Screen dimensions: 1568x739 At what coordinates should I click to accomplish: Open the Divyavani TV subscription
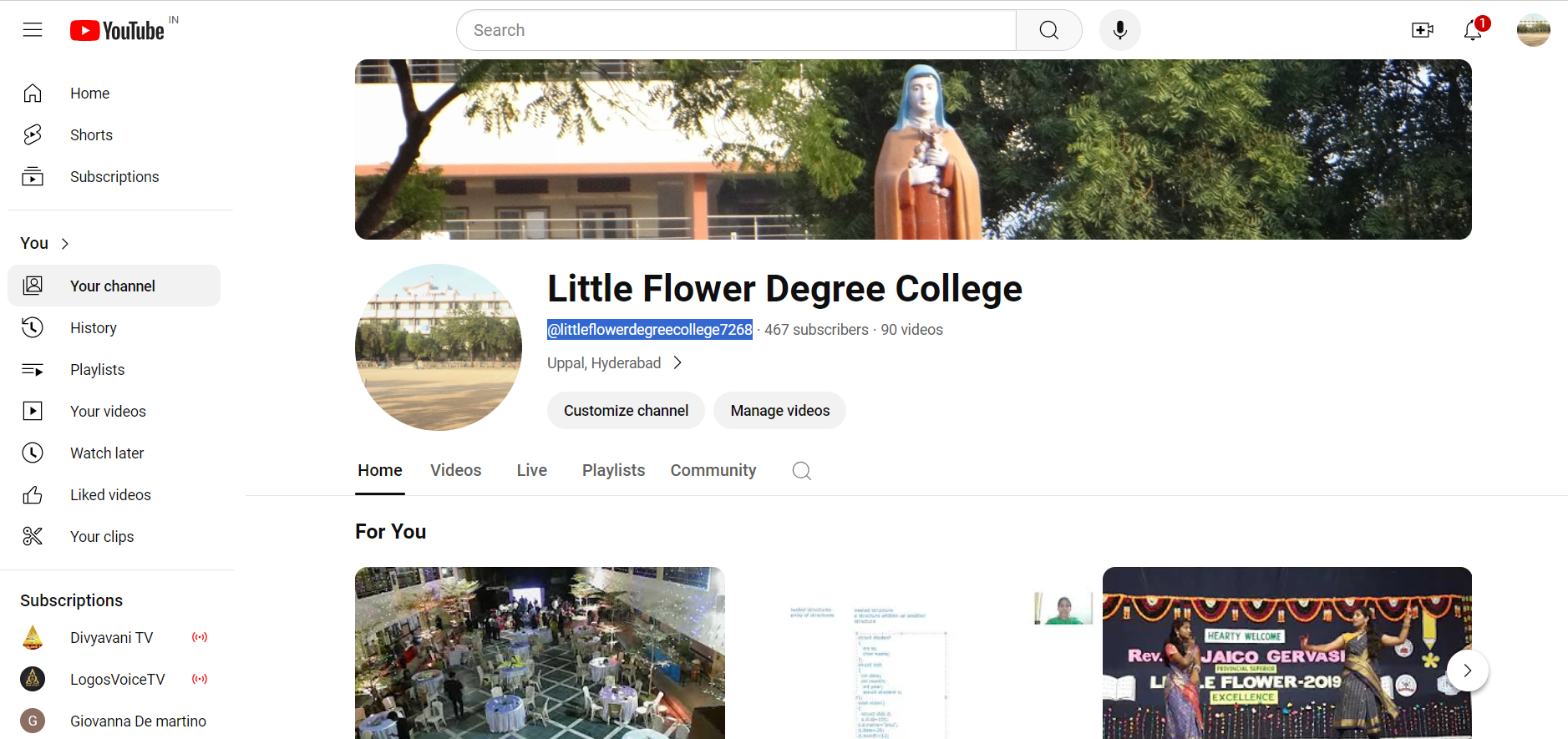(x=112, y=638)
